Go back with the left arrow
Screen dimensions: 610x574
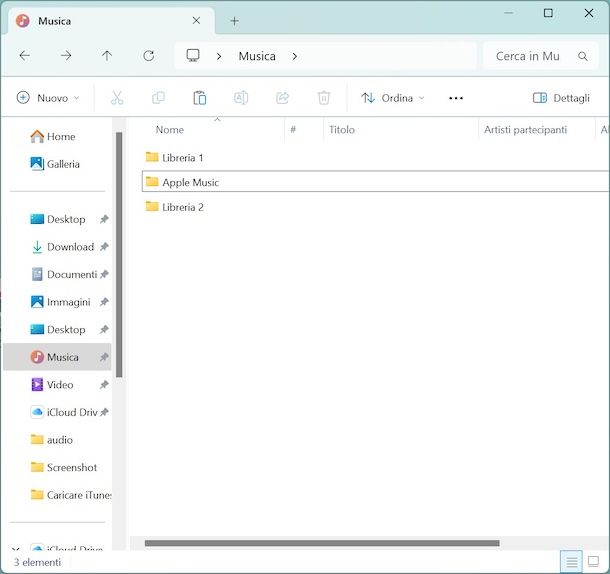(25, 56)
